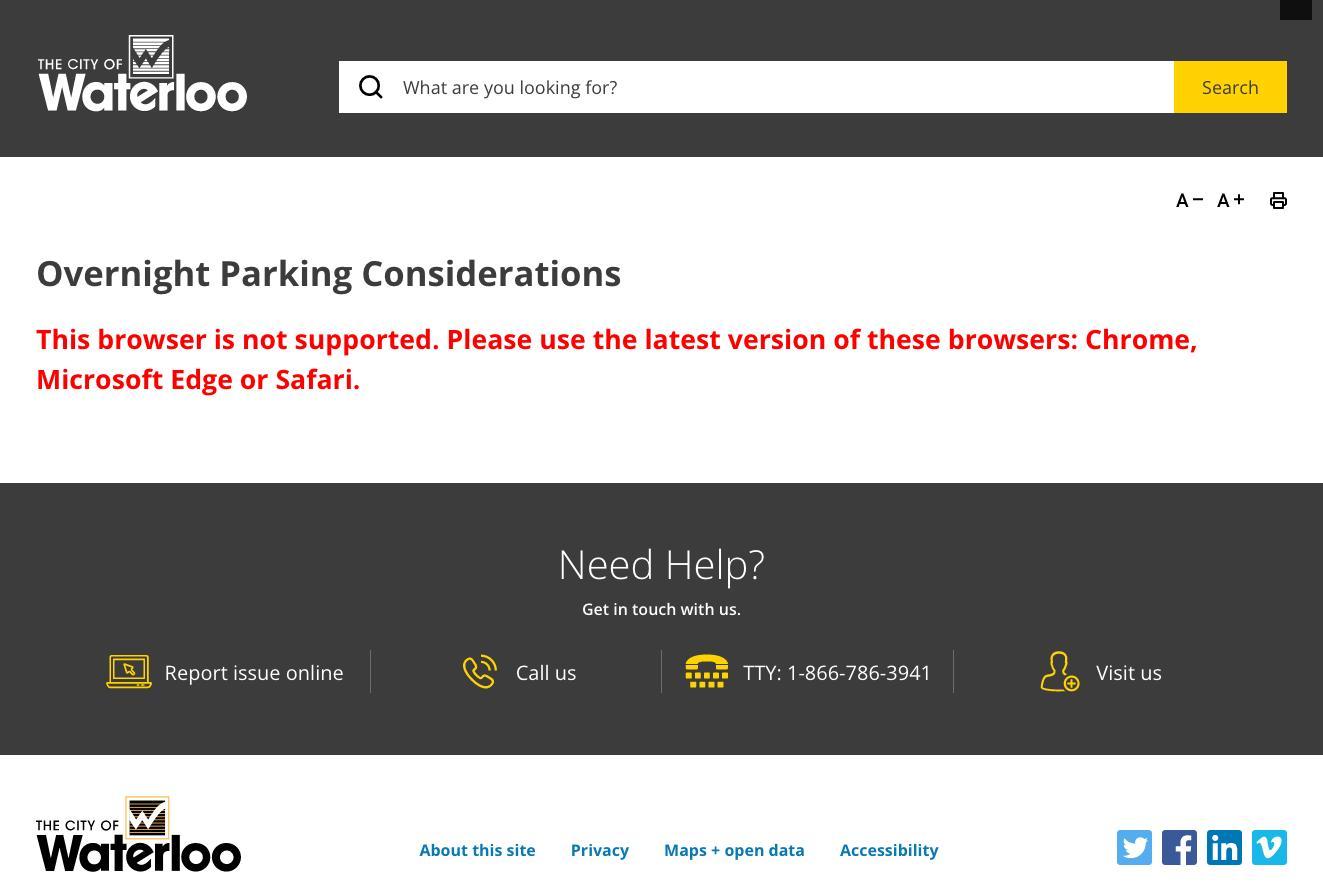Click the person icon beside Visit us

coord(1059,671)
